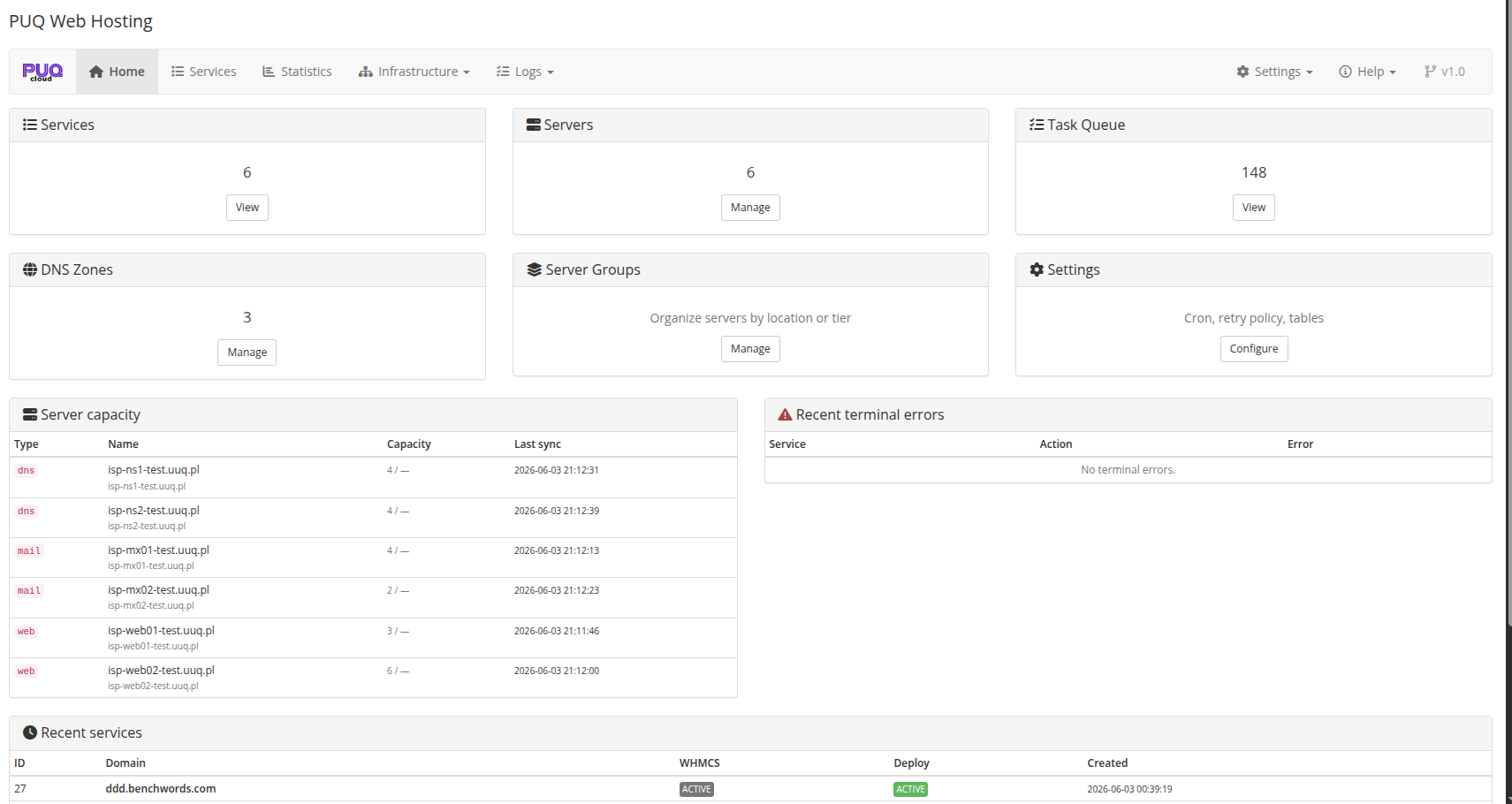The height and width of the screenshot is (804, 1512).
Task: Click the Server capacity panel icon
Action: [x=30, y=414]
